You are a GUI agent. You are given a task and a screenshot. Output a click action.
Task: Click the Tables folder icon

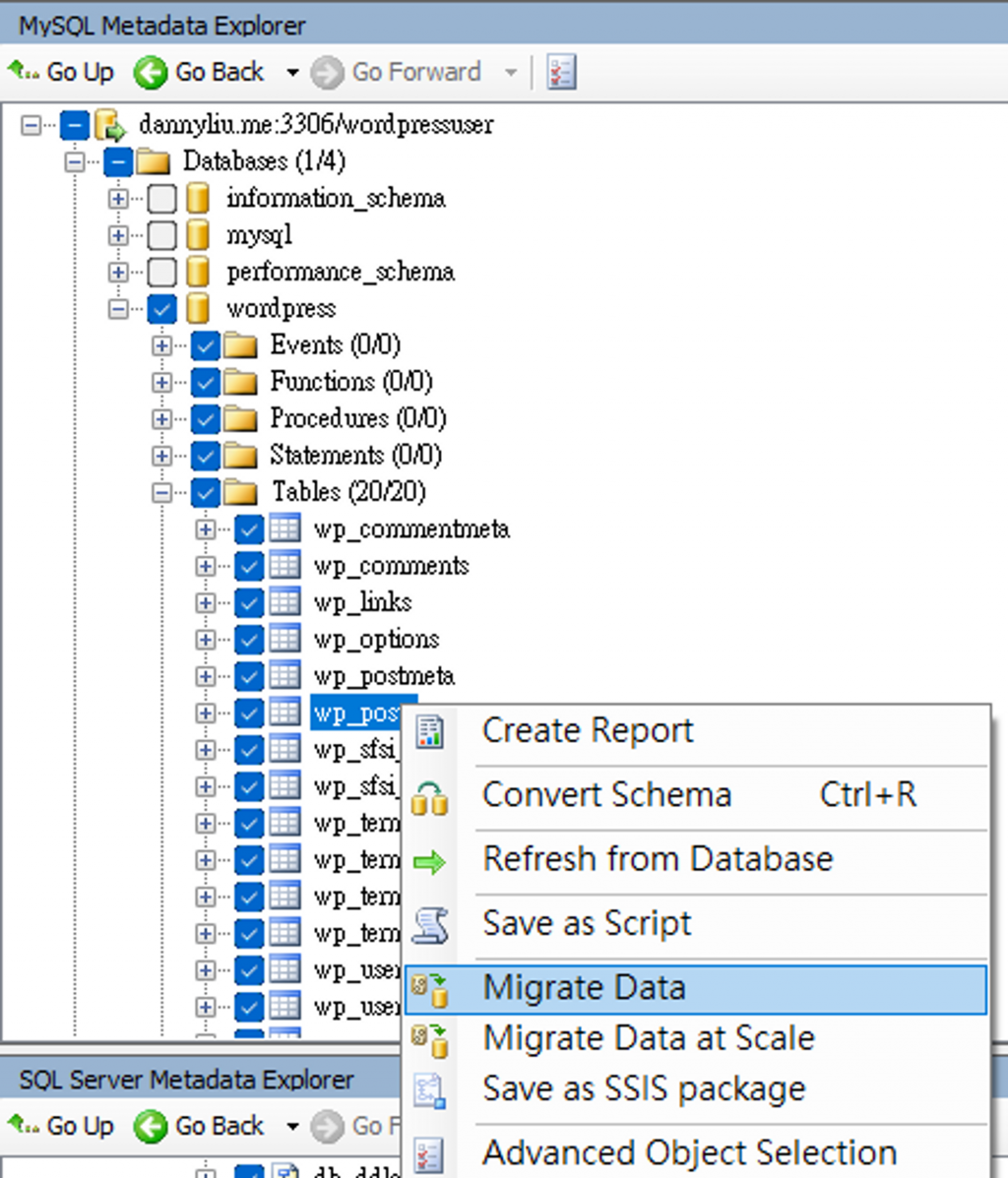coord(240,493)
